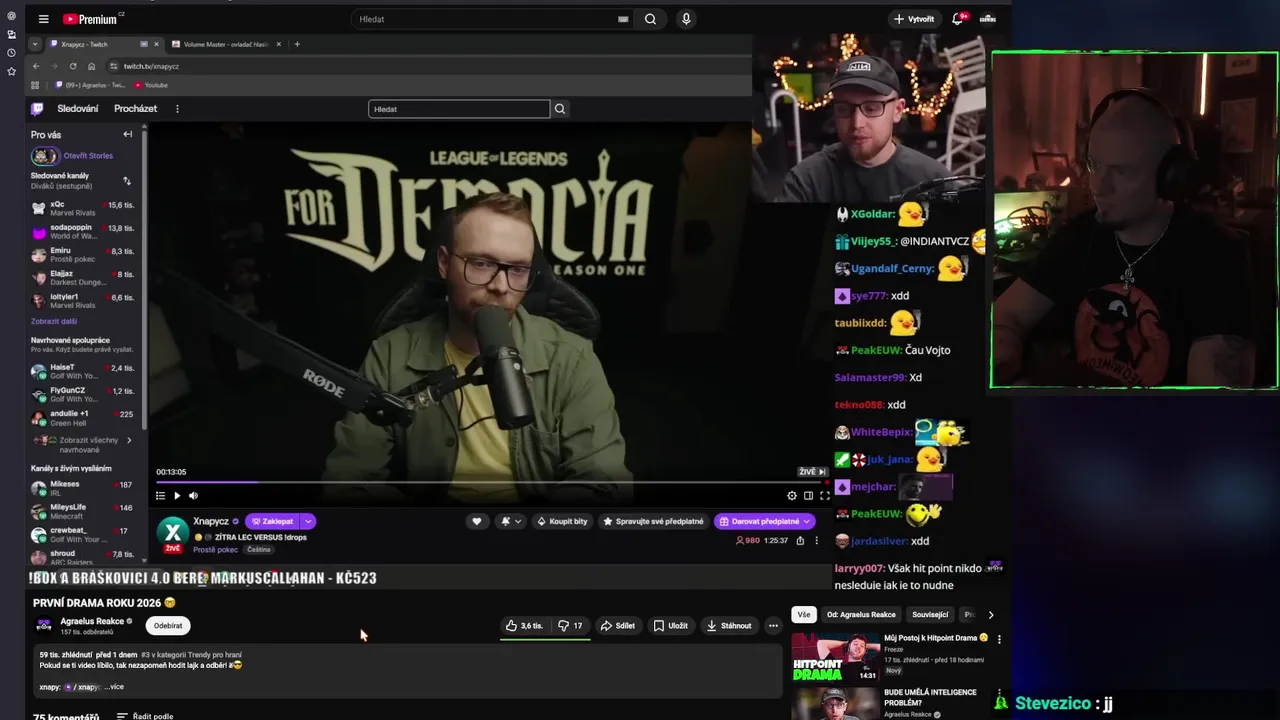This screenshot has width=1280, height=720.
Task: Open Twitch notification bell dropdown
Action: tap(510, 521)
